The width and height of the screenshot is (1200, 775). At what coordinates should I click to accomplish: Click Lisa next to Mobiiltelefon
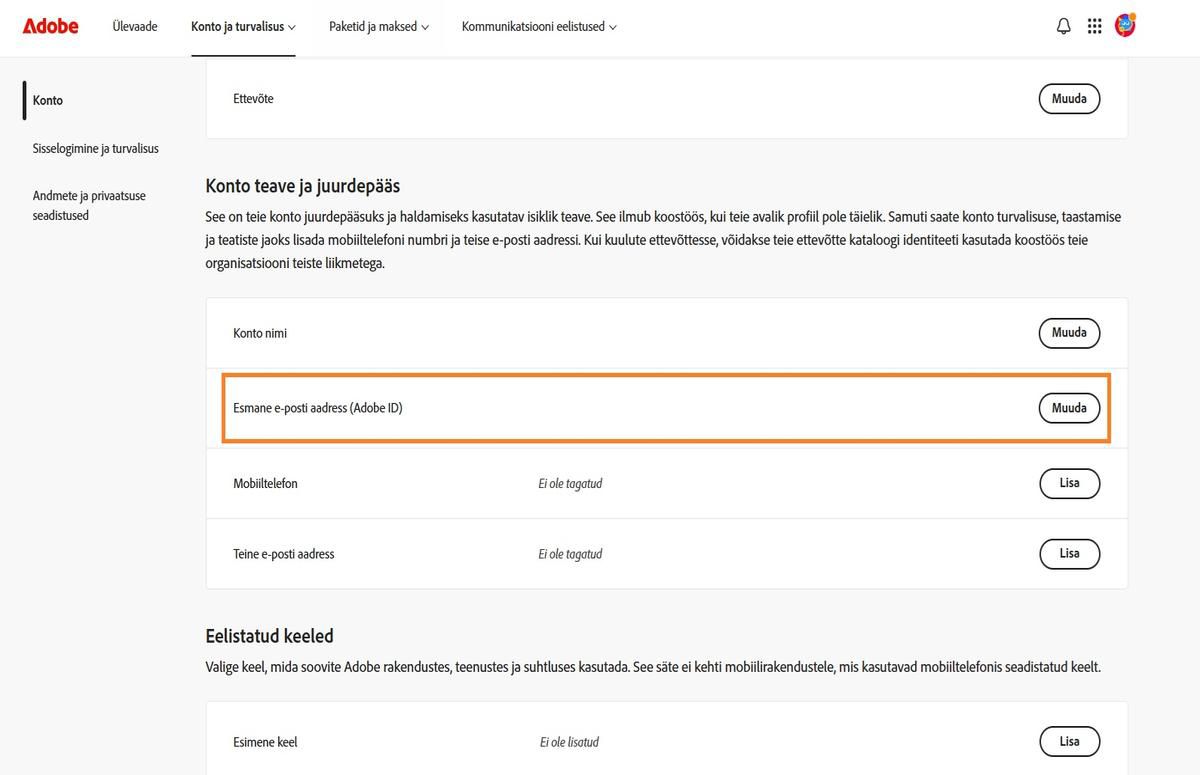pos(1069,483)
